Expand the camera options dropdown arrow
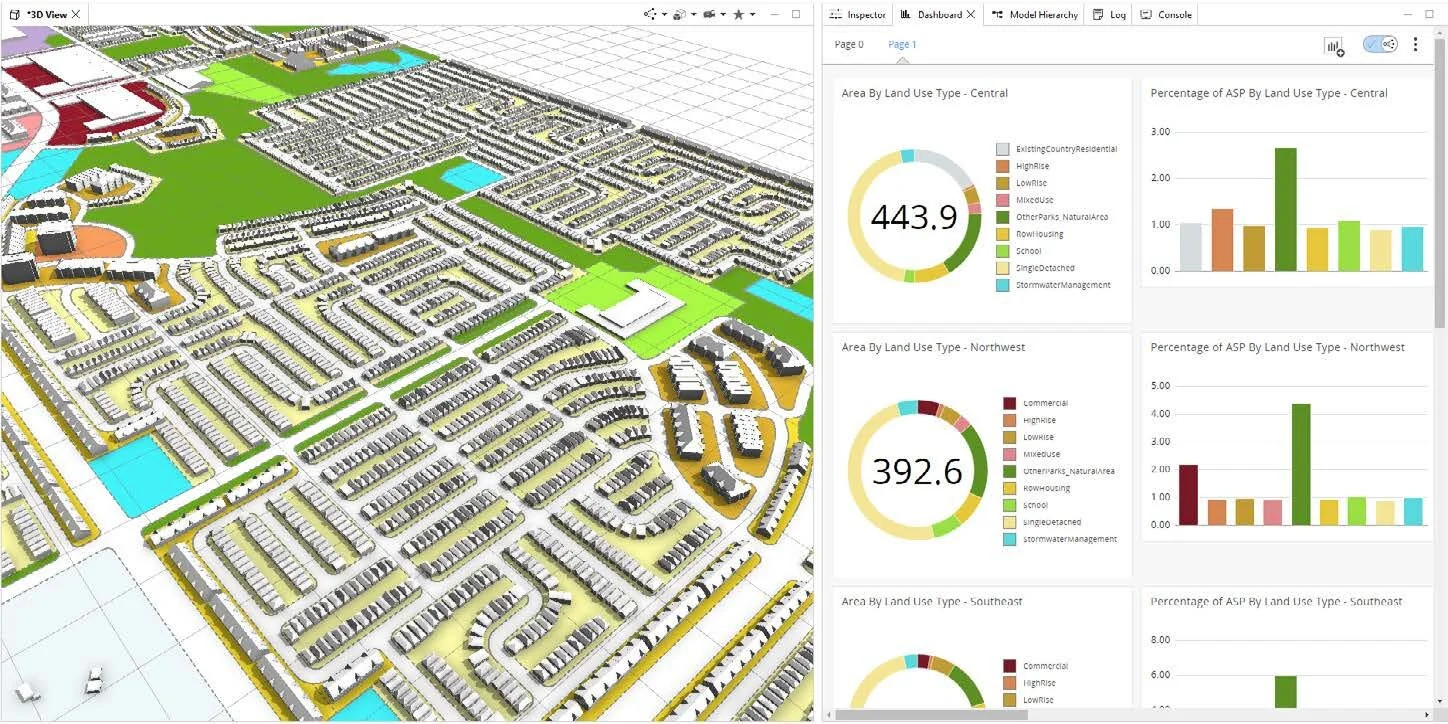The height and width of the screenshot is (724, 1448). coord(723,15)
